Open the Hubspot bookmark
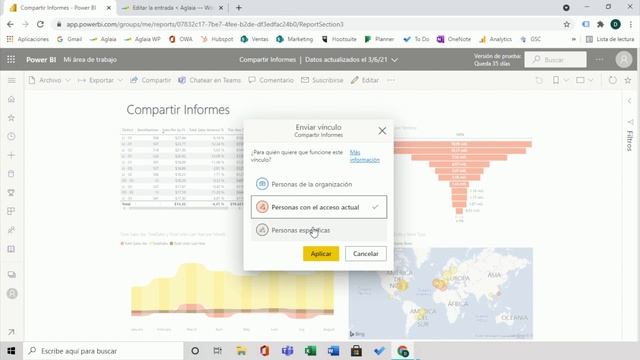The width and height of the screenshot is (640, 360). (217, 39)
